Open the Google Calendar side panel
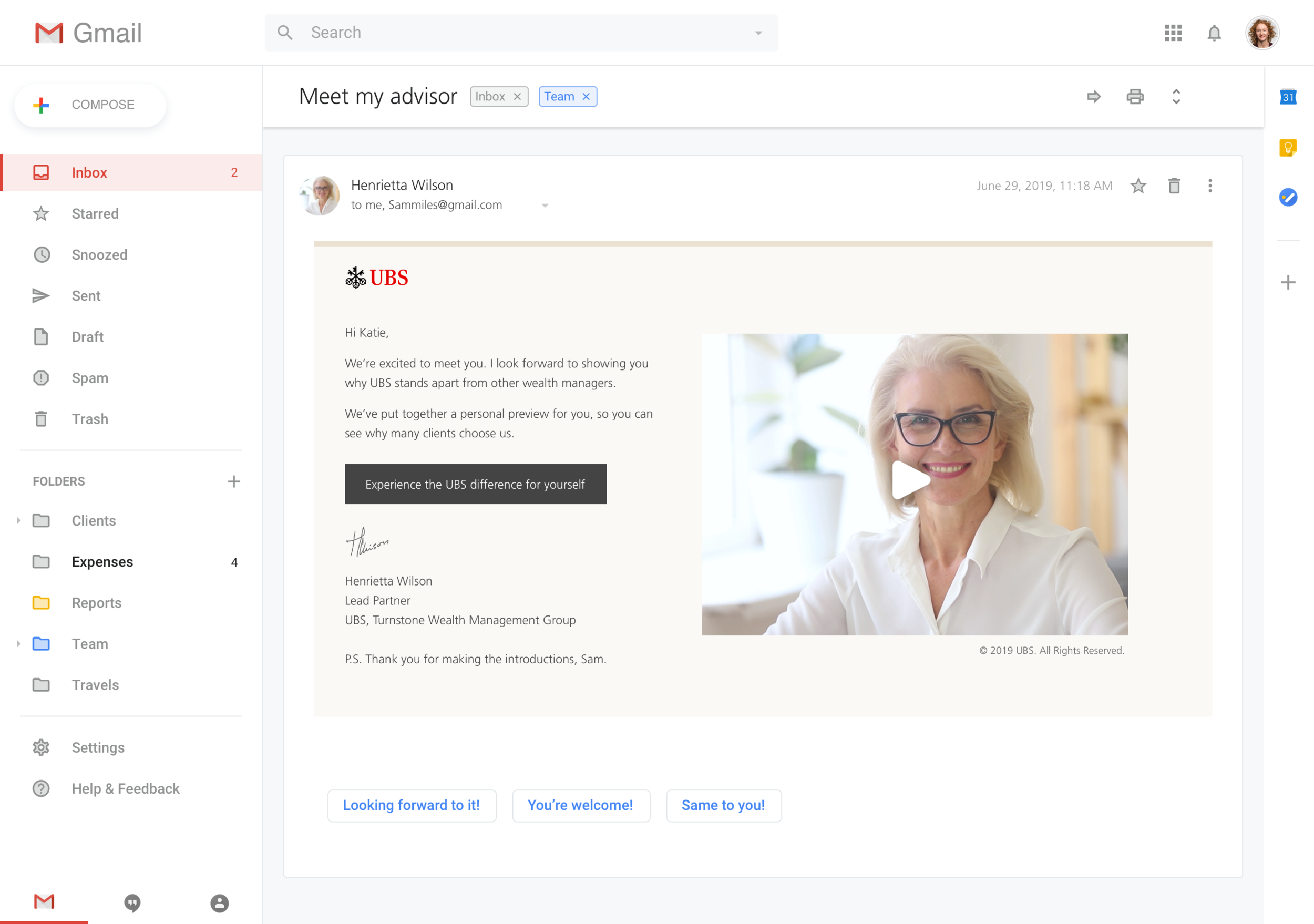Viewport: 1314px width, 924px height. pos(1288,97)
